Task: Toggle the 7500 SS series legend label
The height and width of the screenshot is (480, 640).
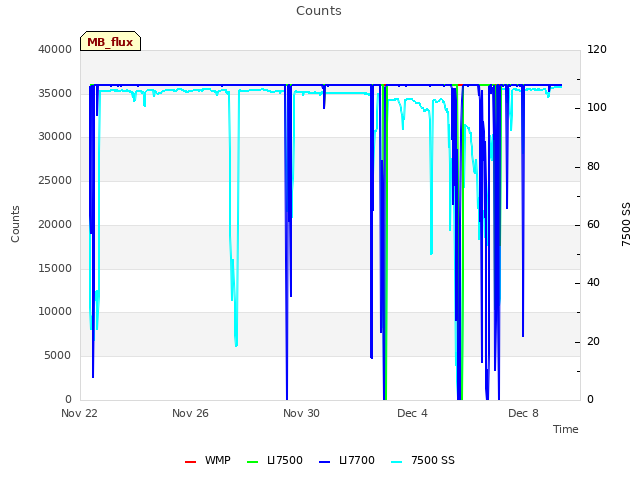Action: [x=433, y=460]
